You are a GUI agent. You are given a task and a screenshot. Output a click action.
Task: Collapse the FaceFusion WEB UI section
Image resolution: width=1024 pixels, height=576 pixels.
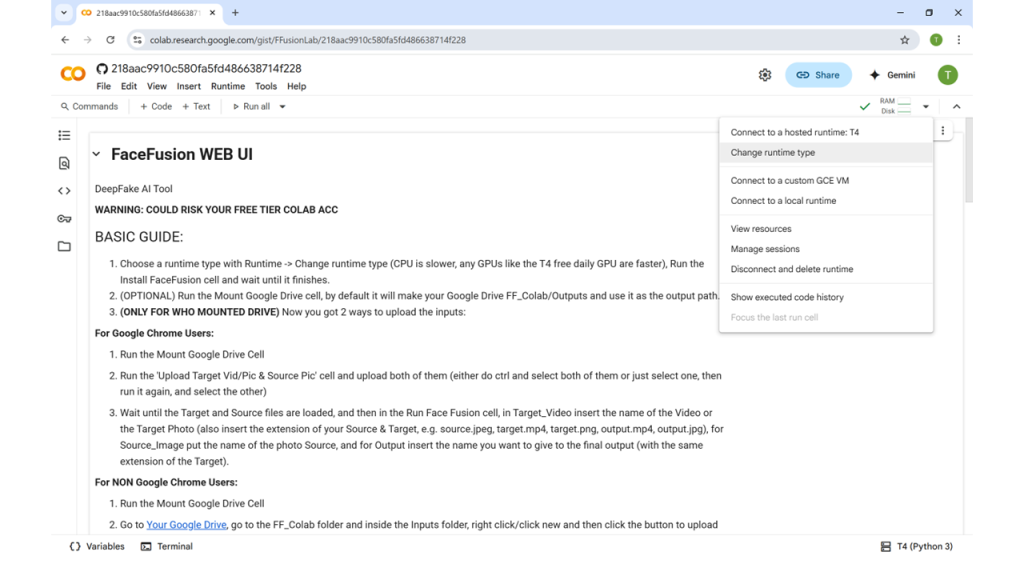[x=97, y=154]
